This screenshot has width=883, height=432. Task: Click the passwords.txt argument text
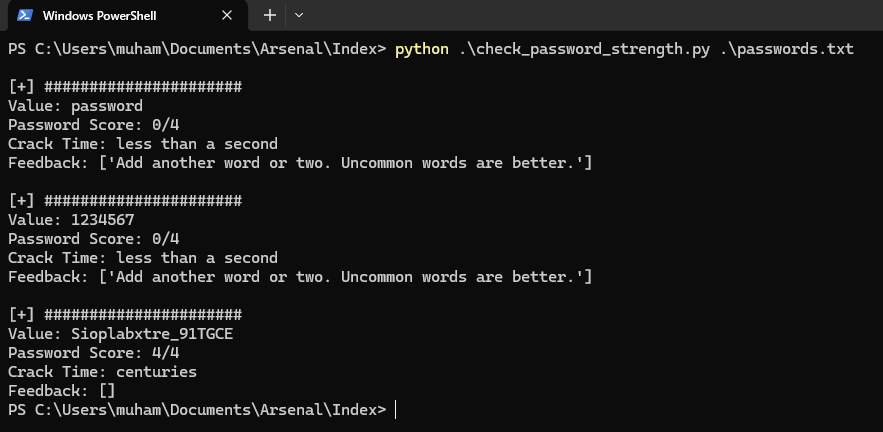click(x=787, y=48)
